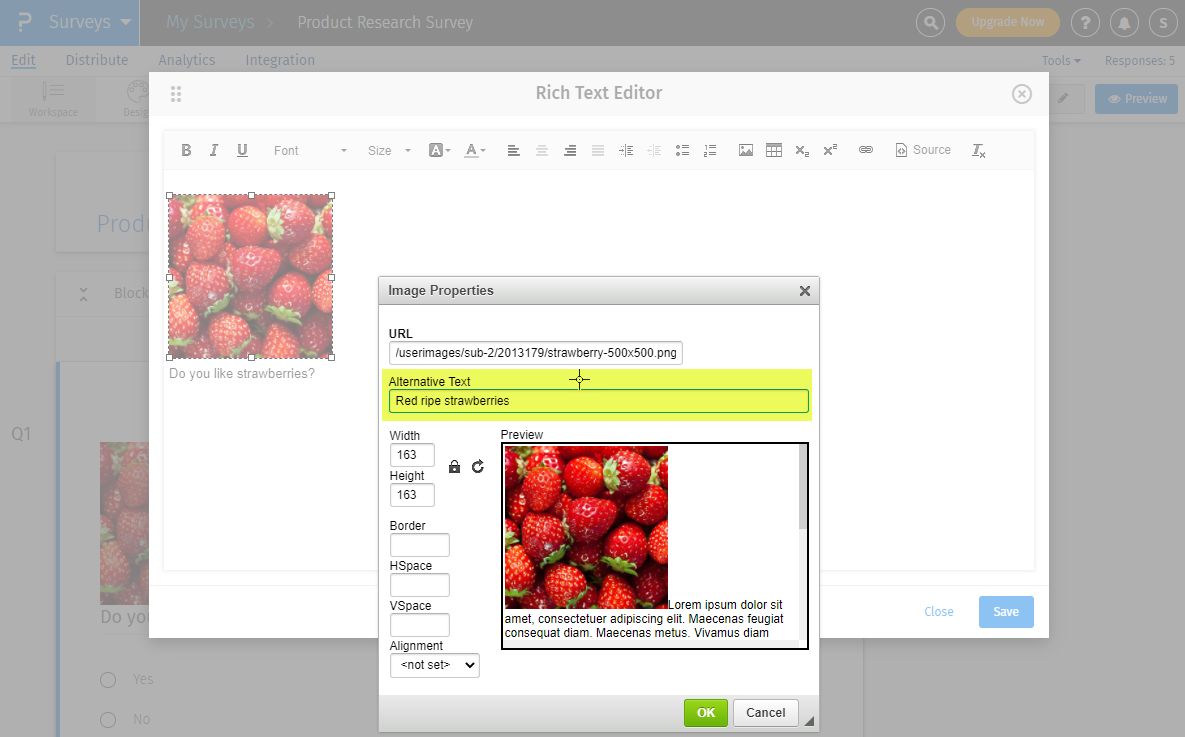
Task: Click the Close link in editor
Action: (939, 612)
